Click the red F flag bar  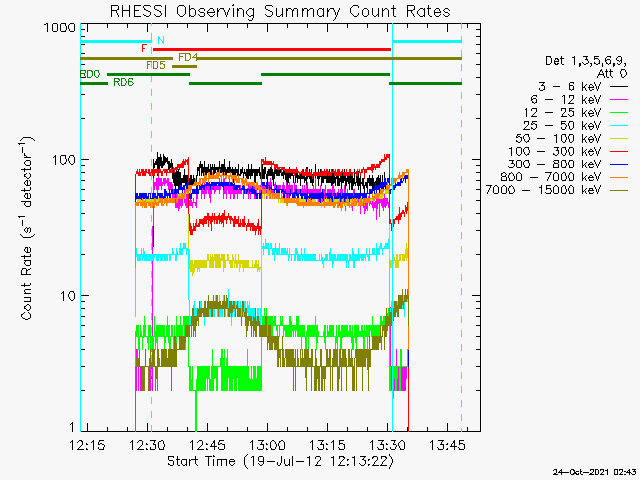coord(272,49)
